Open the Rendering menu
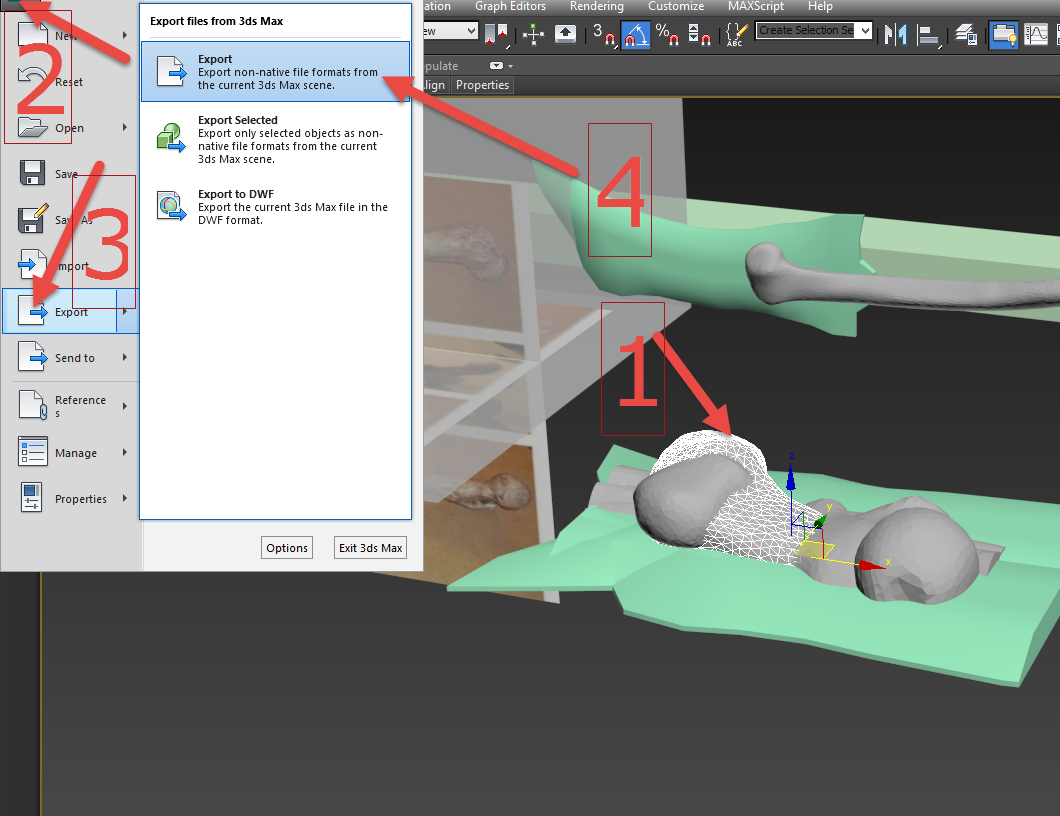This screenshot has width=1060, height=816. (x=596, y=6)
